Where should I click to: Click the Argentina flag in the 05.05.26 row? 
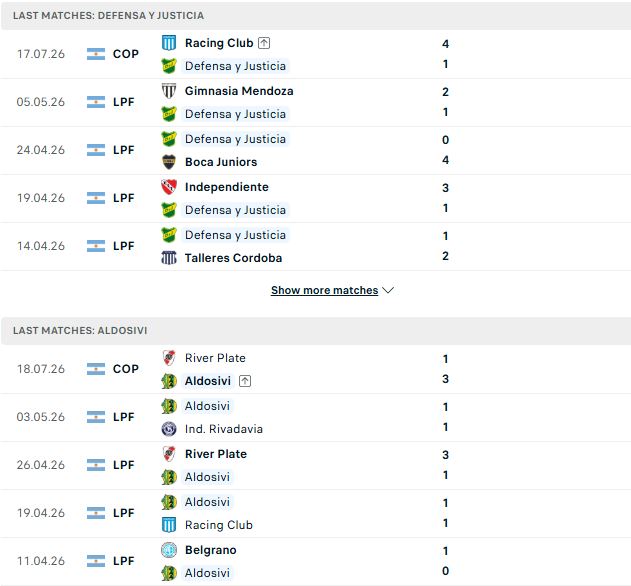[x=96, y=102]
